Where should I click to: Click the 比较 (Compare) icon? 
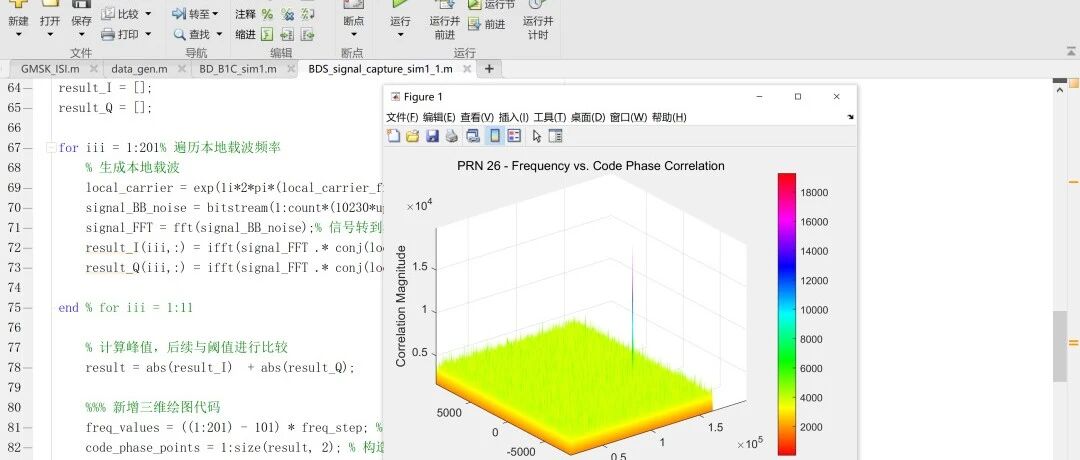pos(108,14)
